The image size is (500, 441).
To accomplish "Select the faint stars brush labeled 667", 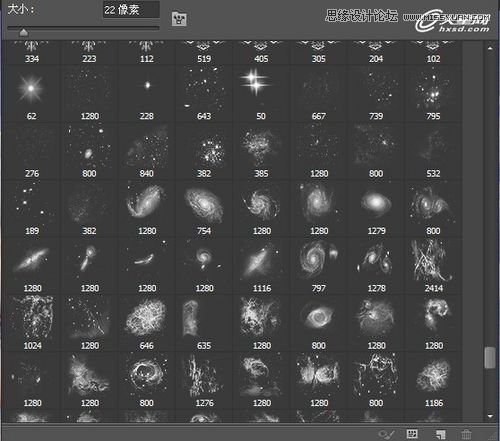I will [x=319, y=94].
